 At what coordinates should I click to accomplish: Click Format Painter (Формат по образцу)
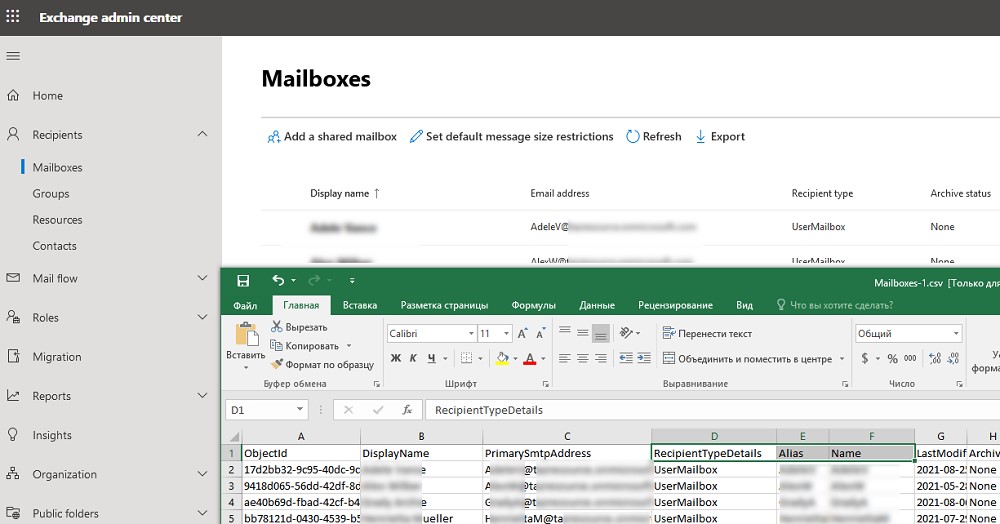pos(322,365)
